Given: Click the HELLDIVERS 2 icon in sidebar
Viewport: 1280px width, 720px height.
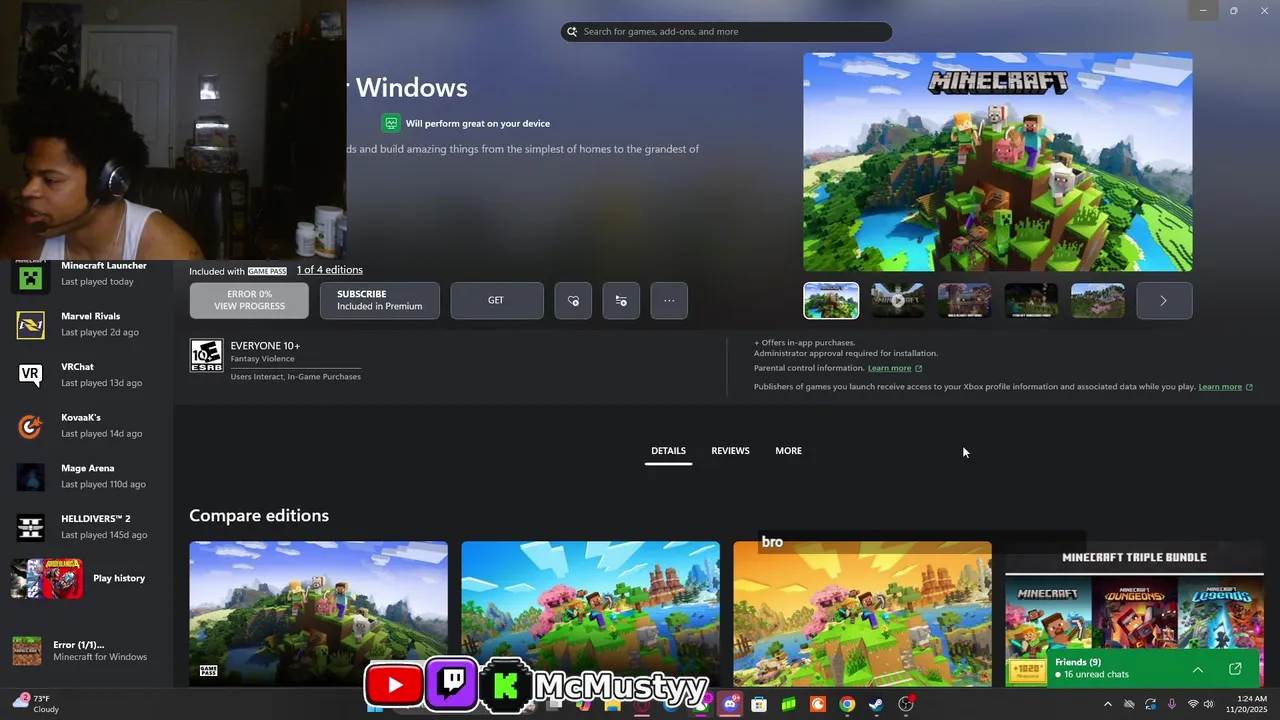Looking at the screenshot, I should pos(30,527).
